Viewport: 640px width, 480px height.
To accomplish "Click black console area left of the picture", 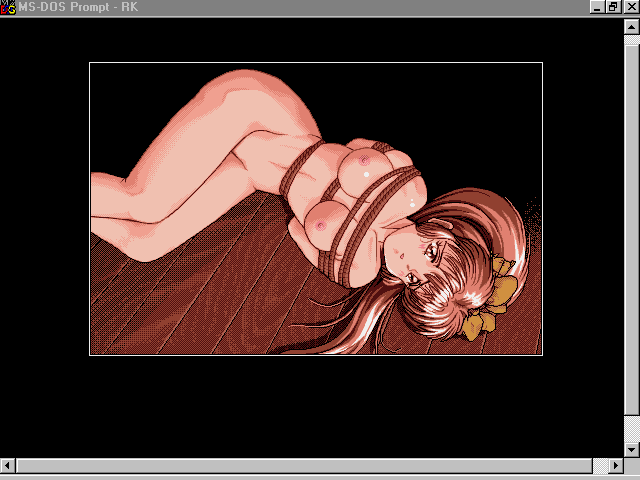I will [x=45, y=208].
